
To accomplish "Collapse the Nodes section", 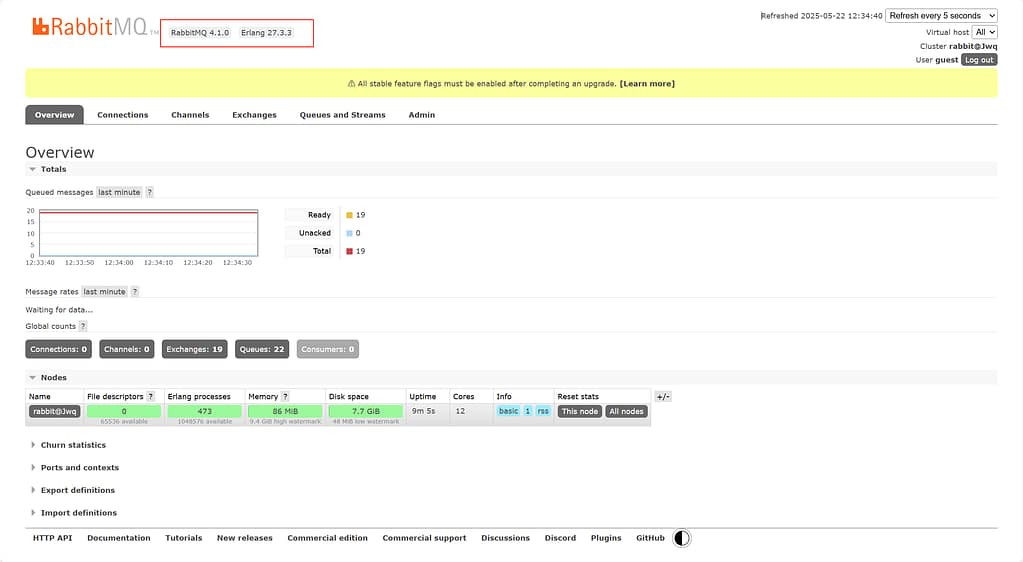I will (53, 377).
